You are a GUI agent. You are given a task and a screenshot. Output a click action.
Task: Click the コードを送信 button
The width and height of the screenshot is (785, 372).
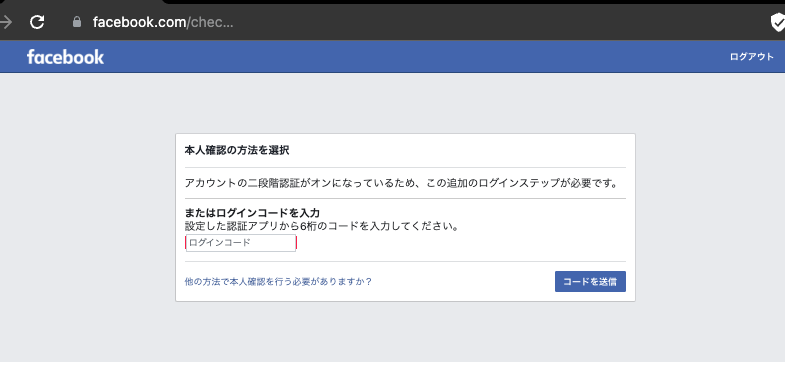tap(590, 281)
